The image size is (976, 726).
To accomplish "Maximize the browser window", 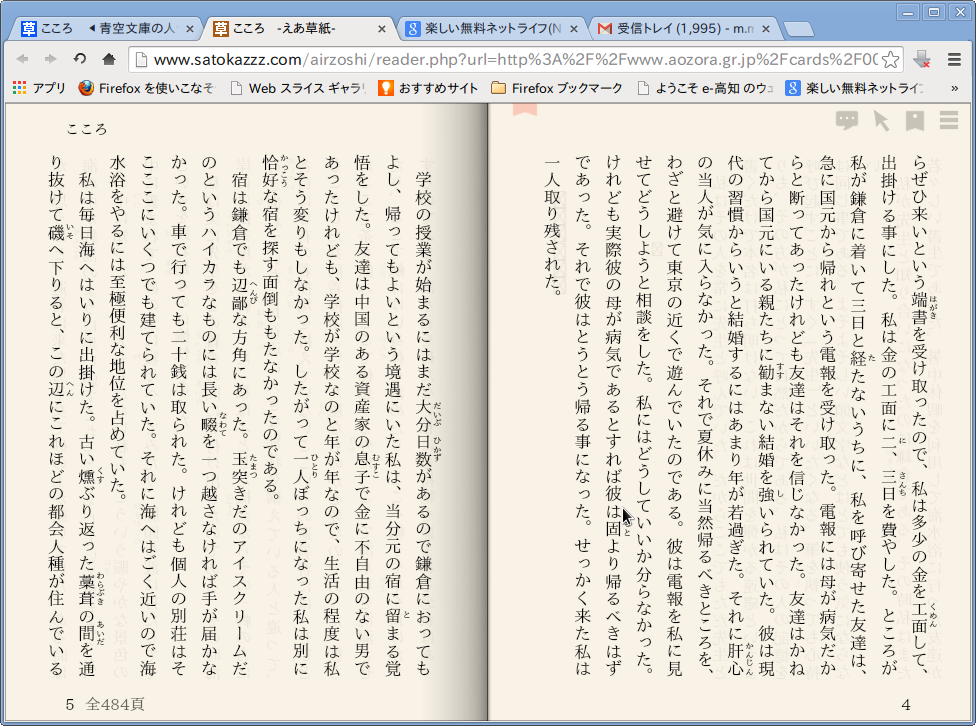I will 934,12.
